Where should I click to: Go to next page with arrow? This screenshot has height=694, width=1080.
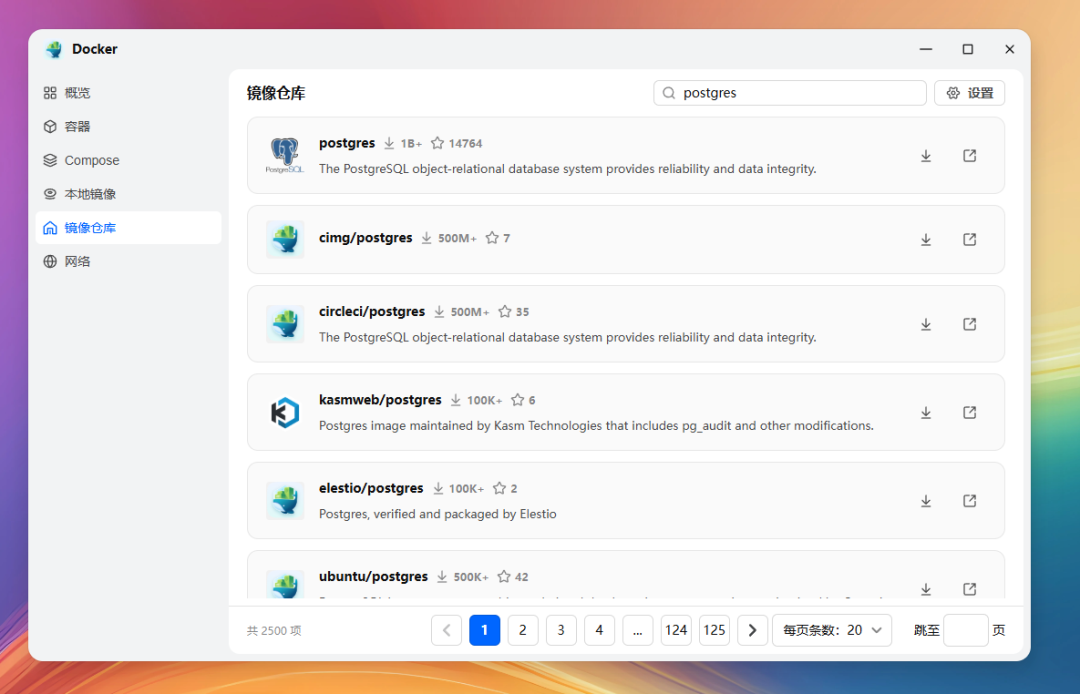752,630
